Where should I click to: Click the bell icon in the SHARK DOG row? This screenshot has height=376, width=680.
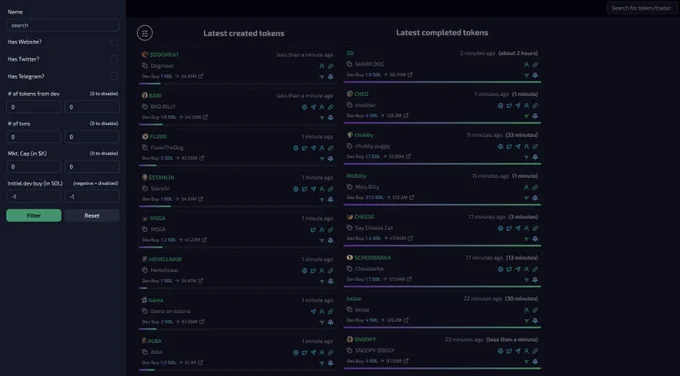(535, 75)
